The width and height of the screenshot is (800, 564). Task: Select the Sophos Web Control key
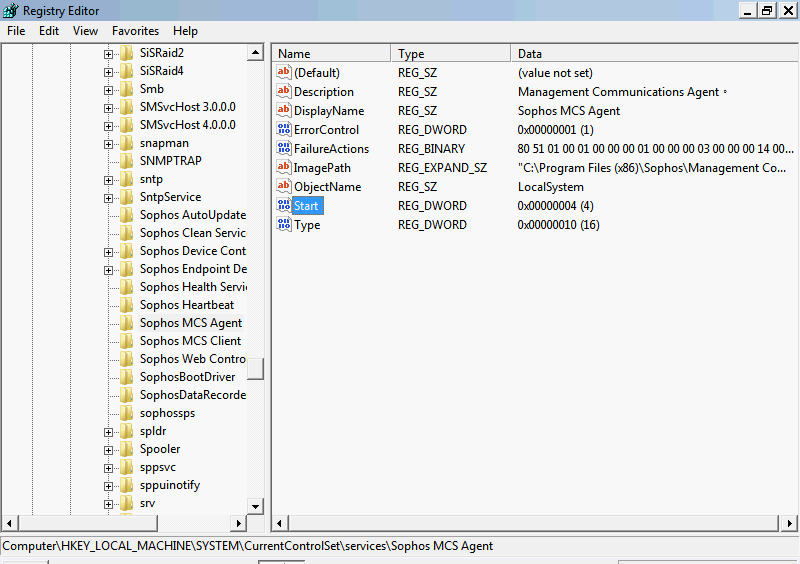tap(193, 359)
